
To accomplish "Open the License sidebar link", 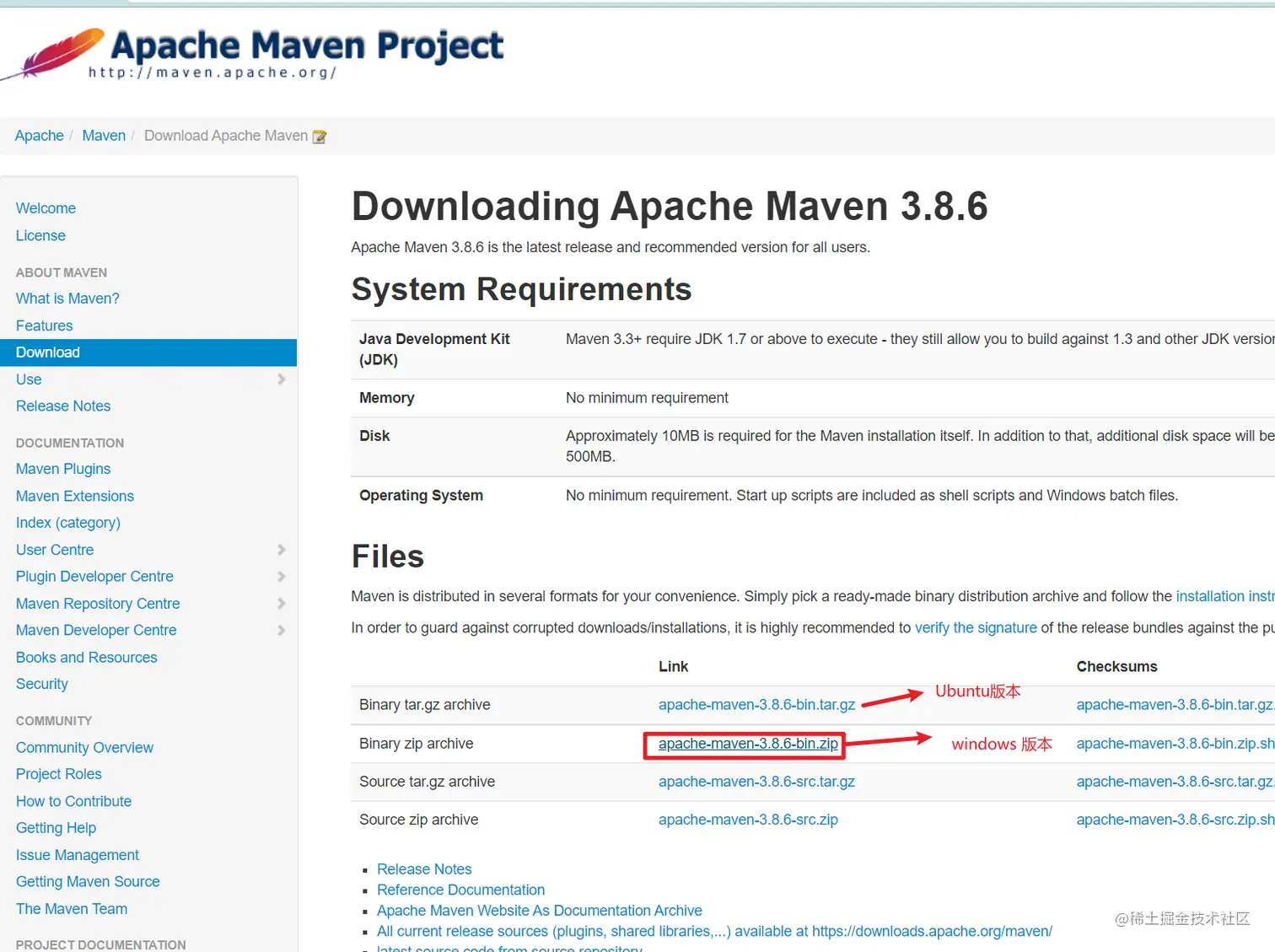I will pyautogui.click(x=40, y=235).
